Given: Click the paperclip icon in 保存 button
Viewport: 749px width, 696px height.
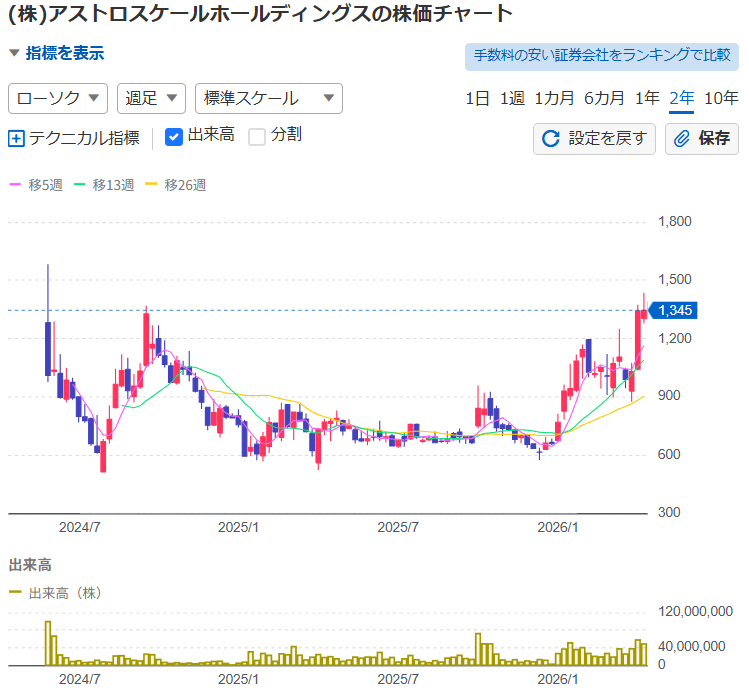Looking at the screenshot, I should [682, 139].
